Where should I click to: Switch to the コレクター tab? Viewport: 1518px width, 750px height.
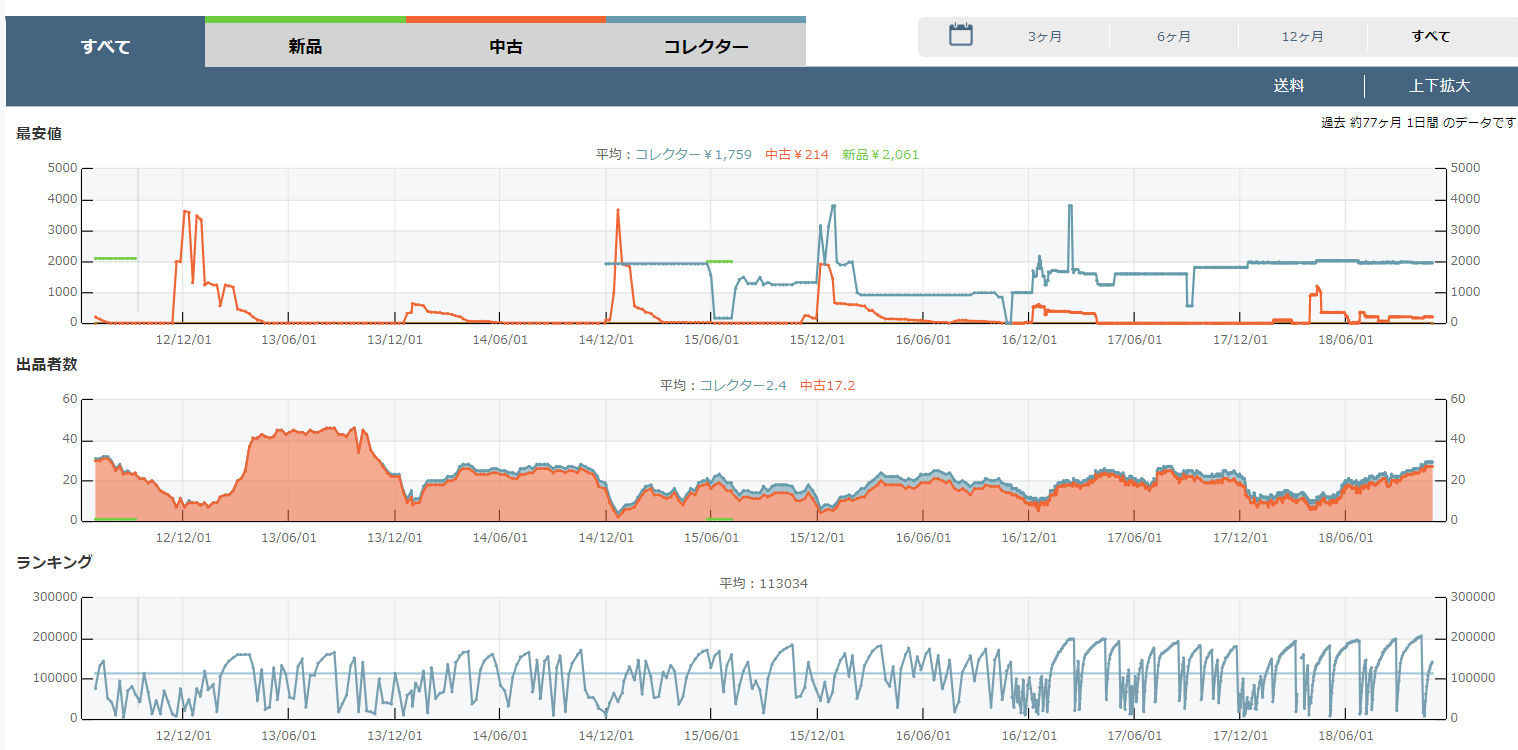[x=706, y=46]
